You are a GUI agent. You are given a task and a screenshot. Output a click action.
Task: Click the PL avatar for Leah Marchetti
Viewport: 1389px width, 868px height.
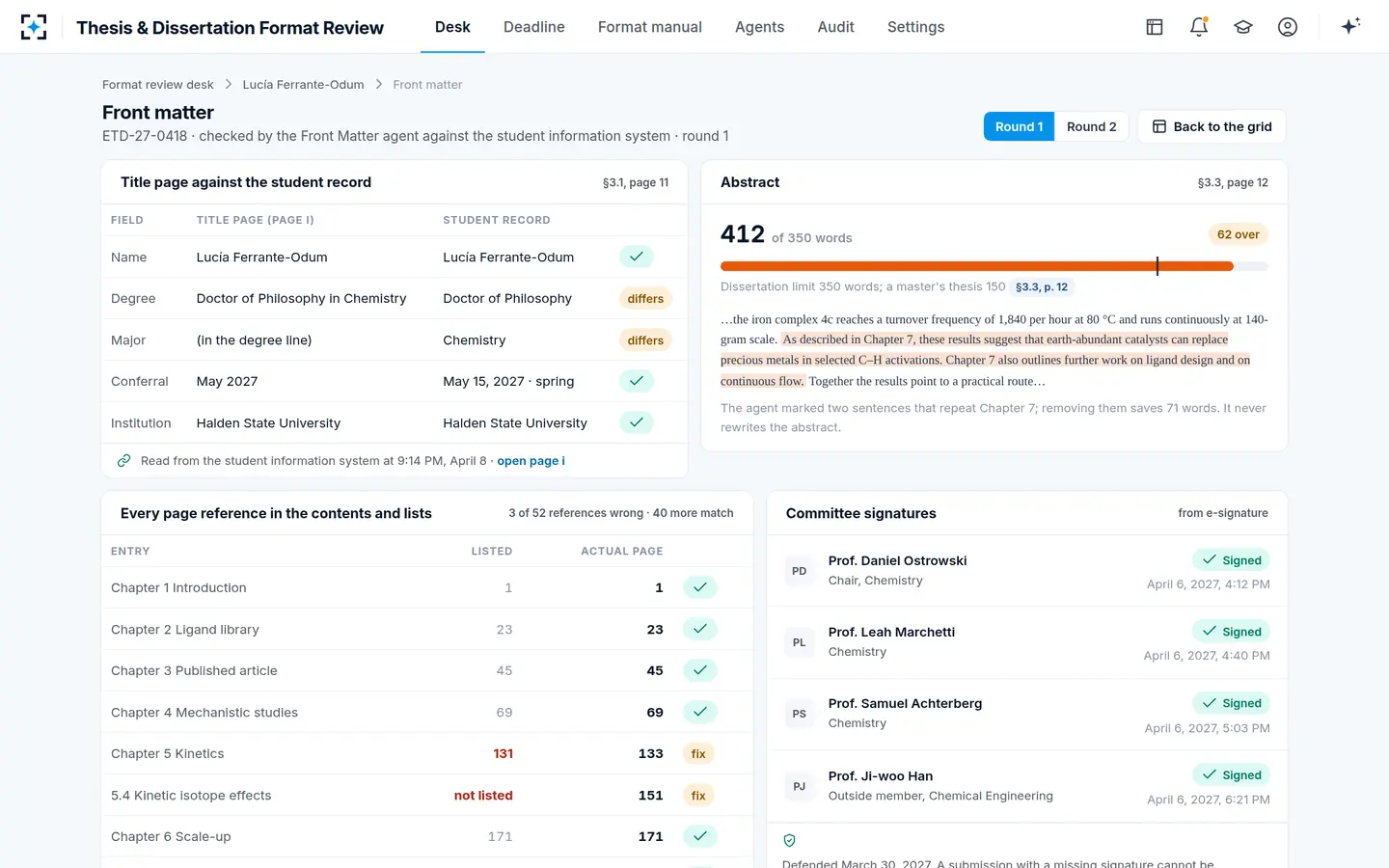pos(800,642)
